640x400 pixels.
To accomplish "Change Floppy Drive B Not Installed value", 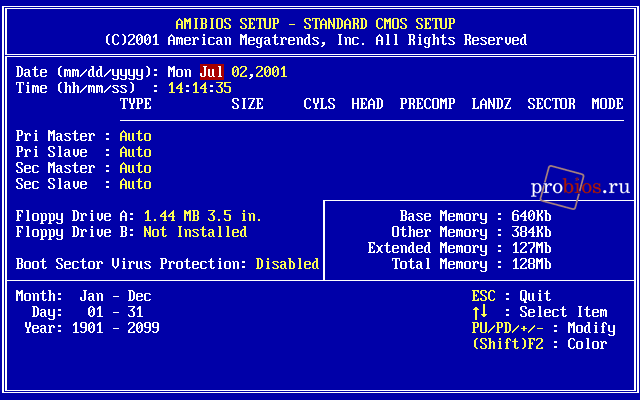I will [195, 232].
